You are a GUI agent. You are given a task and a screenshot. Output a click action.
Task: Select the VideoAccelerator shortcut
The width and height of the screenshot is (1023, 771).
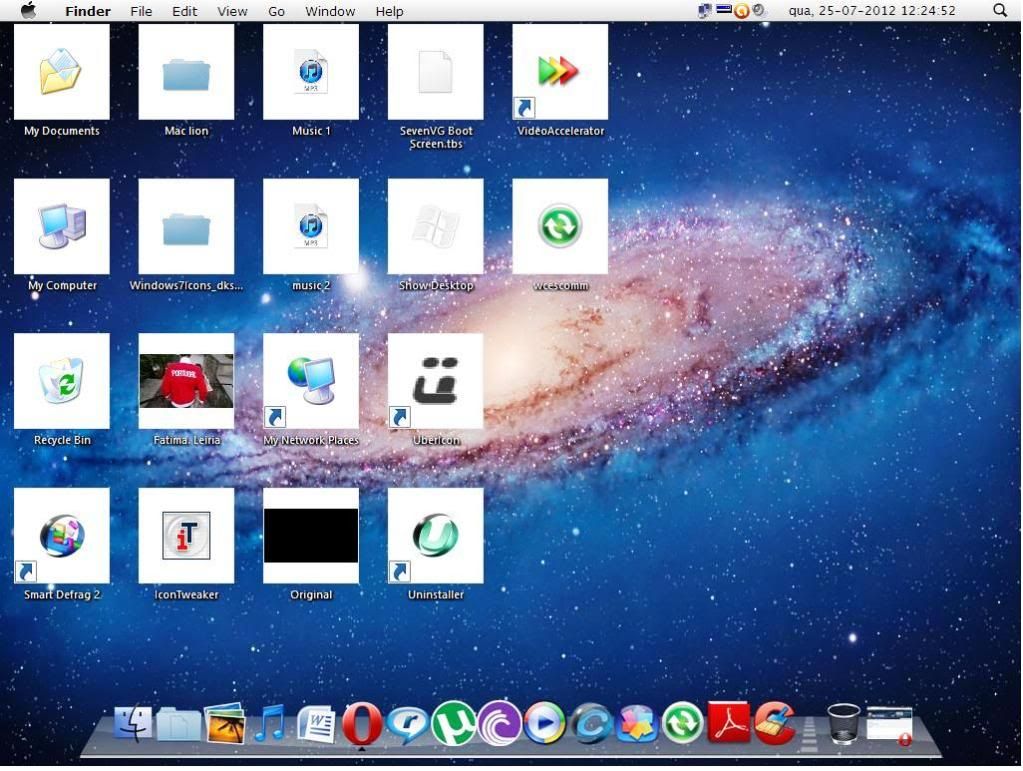(x=560, y=72)
